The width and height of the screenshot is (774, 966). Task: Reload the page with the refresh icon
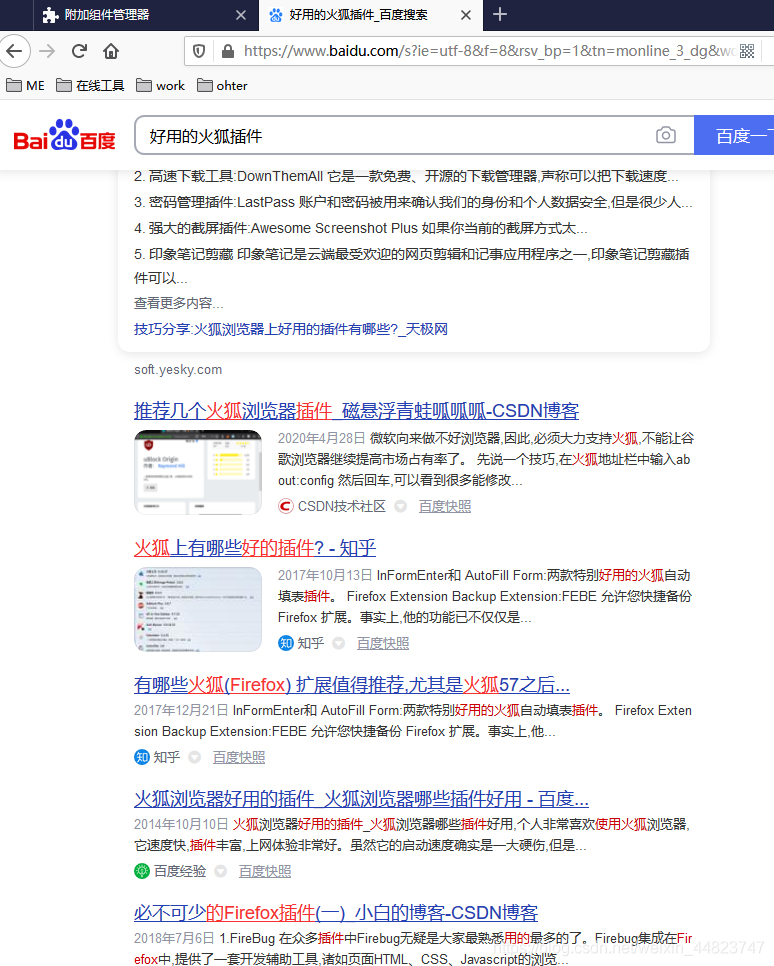pyautogui.click(x=79, y=51)
